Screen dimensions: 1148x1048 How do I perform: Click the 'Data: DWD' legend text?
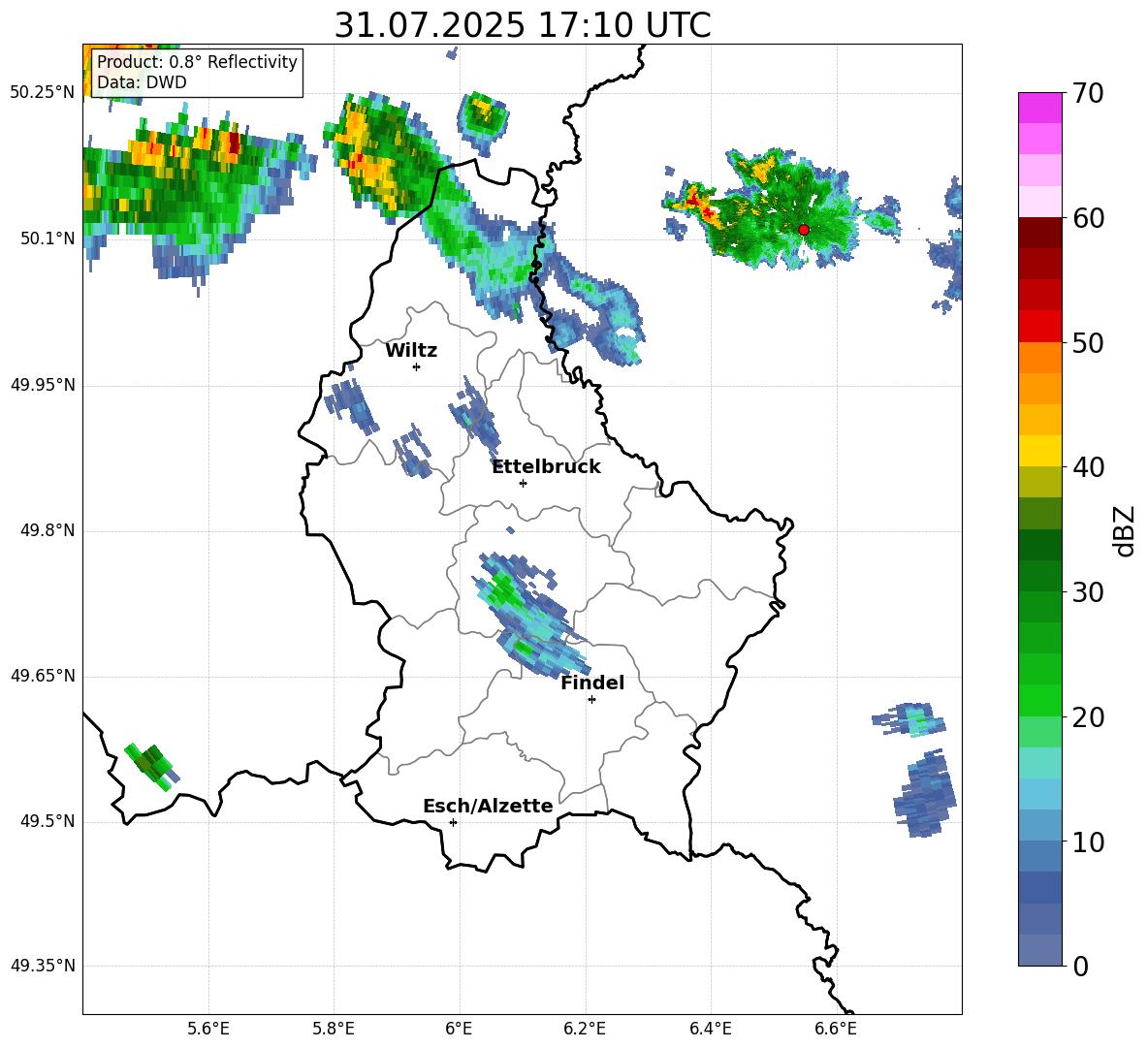142,82
